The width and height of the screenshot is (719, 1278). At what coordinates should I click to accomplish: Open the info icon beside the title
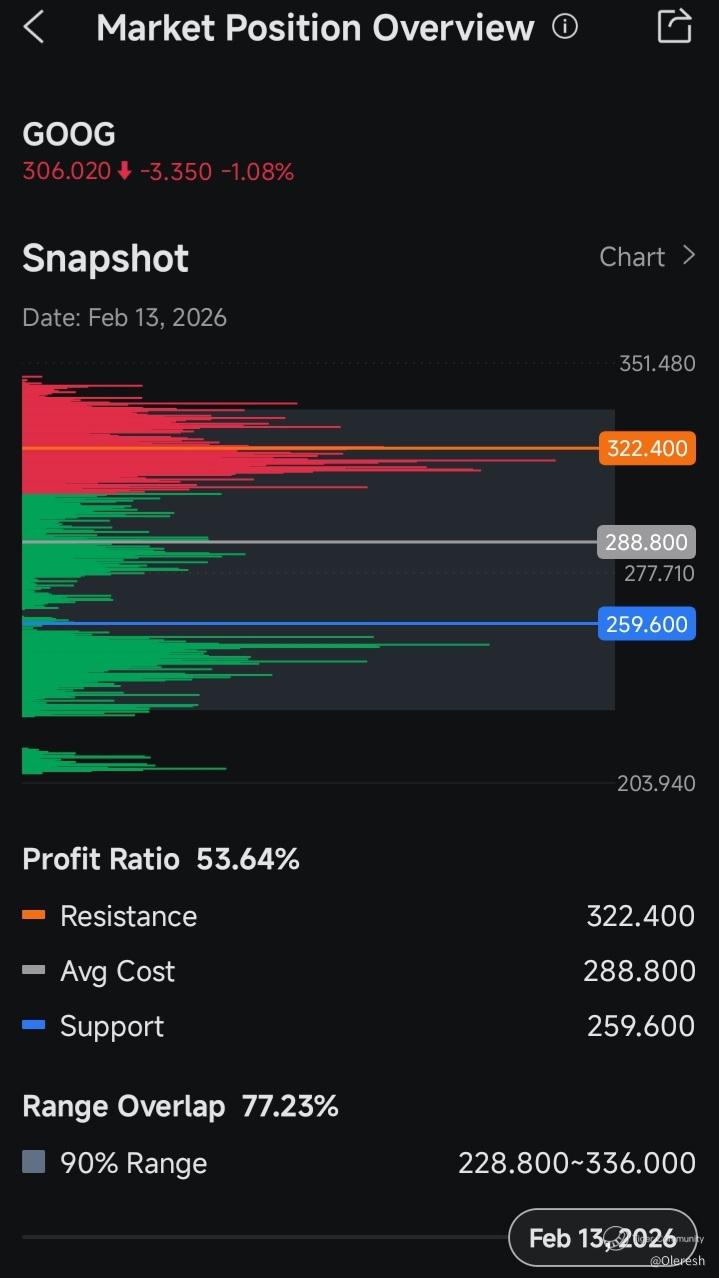point(565,27)
